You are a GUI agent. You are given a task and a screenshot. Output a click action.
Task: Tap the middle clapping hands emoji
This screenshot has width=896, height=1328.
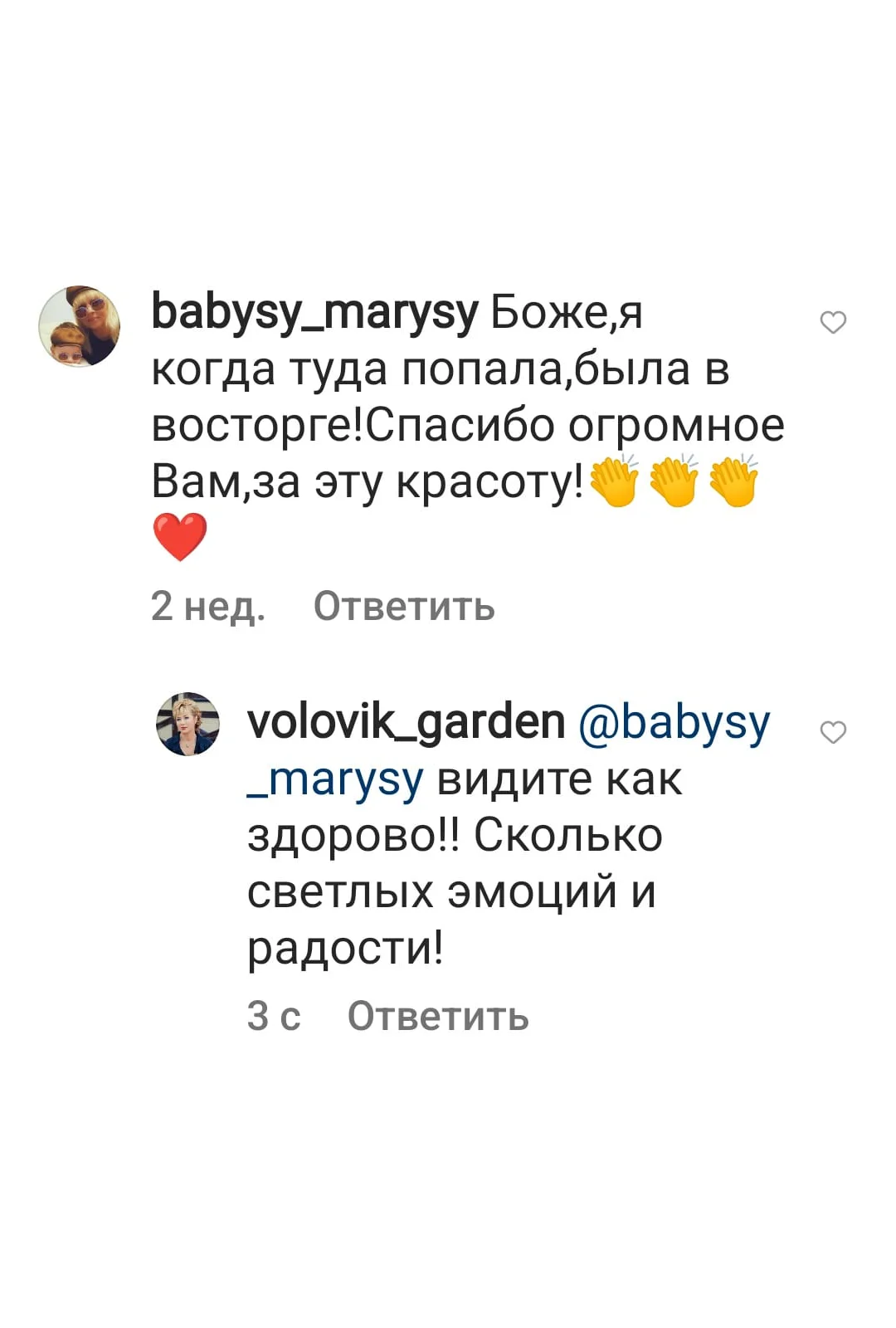click(x=674, y=481)
